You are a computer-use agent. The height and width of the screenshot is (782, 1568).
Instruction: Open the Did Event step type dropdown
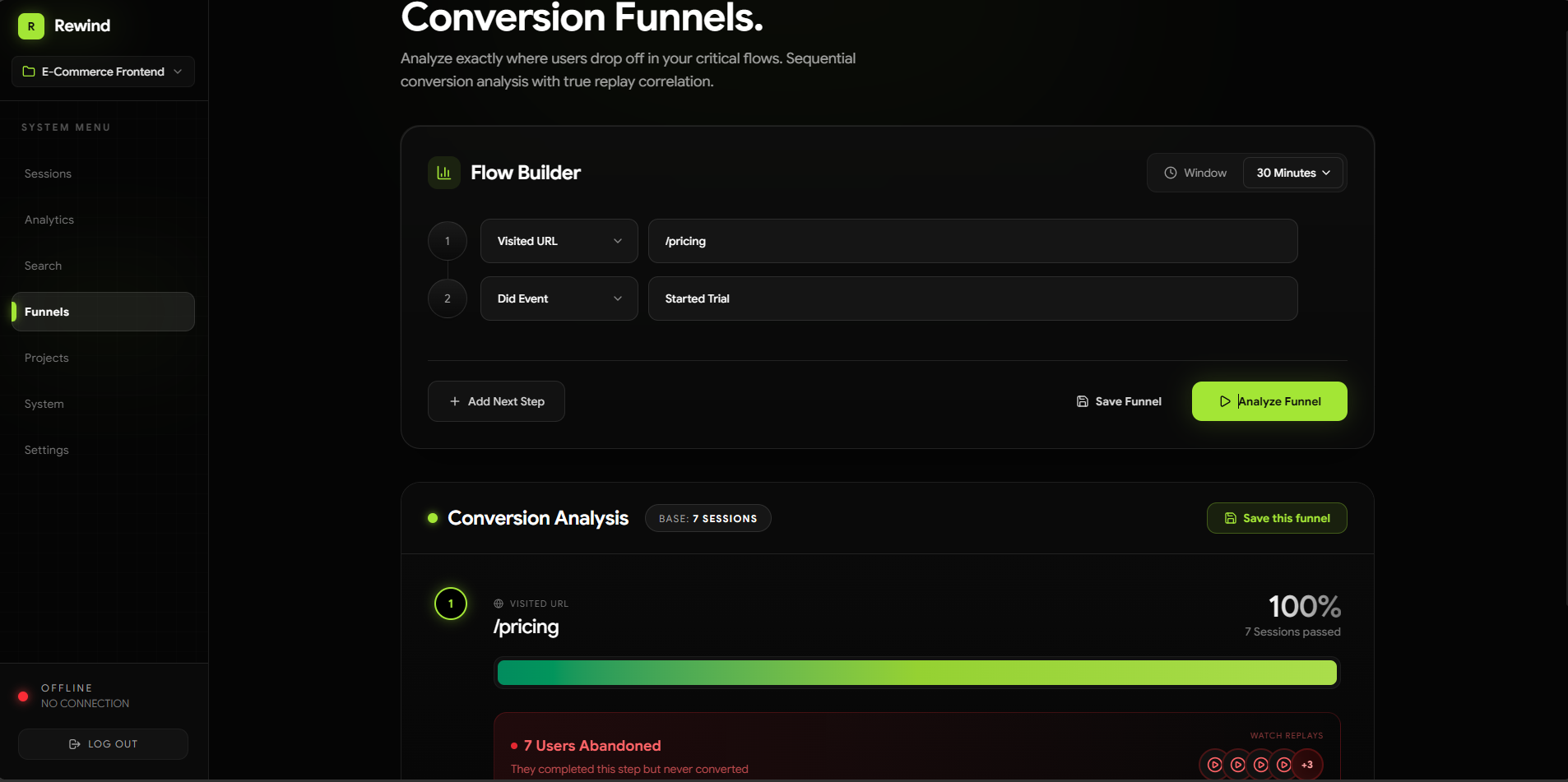tap(559, 298)
